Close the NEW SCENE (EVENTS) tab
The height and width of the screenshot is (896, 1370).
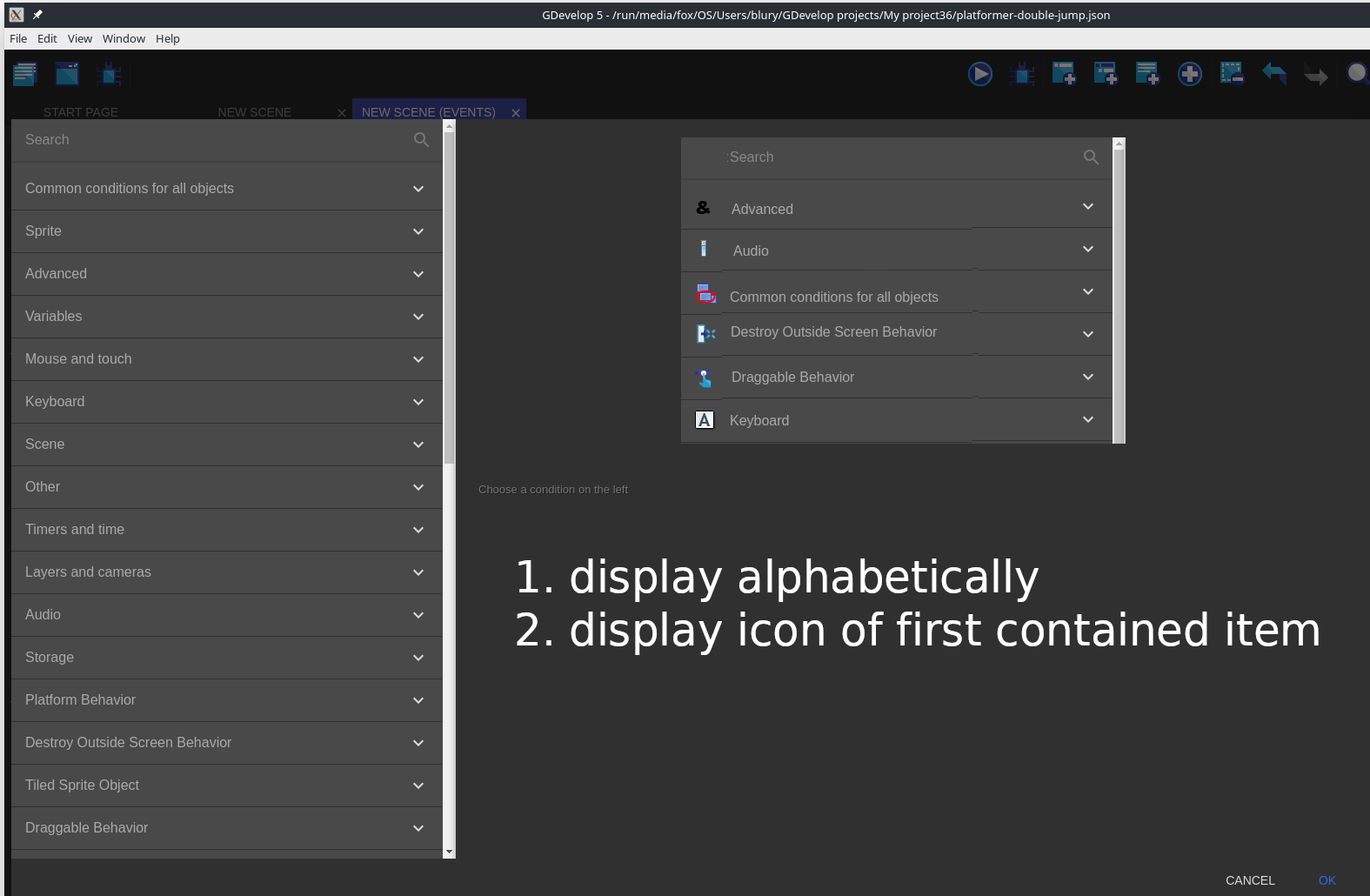click(x=516, y=113)
